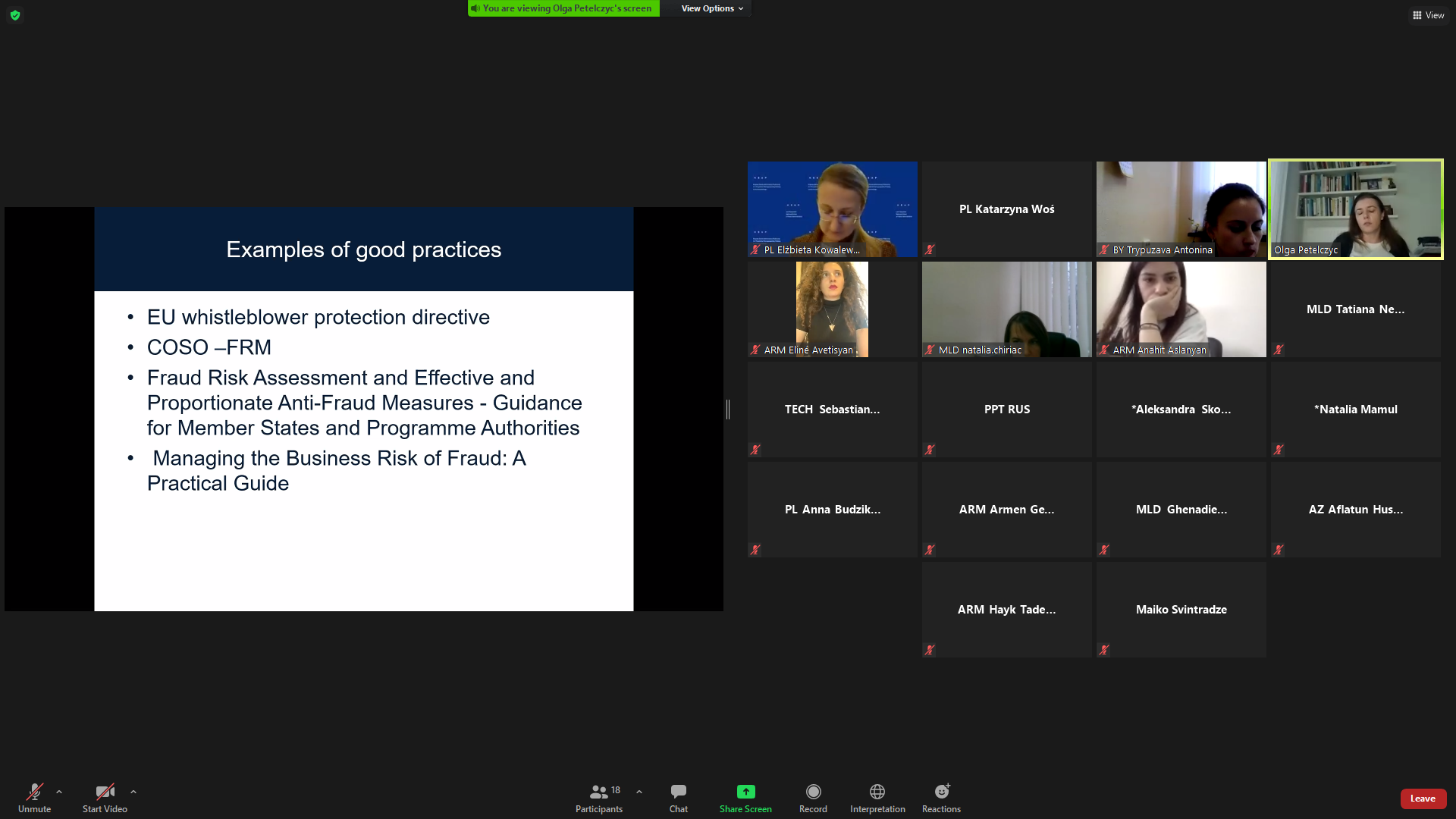
Task: Open the Interpretation globe icon
Action: pos(877,792)
